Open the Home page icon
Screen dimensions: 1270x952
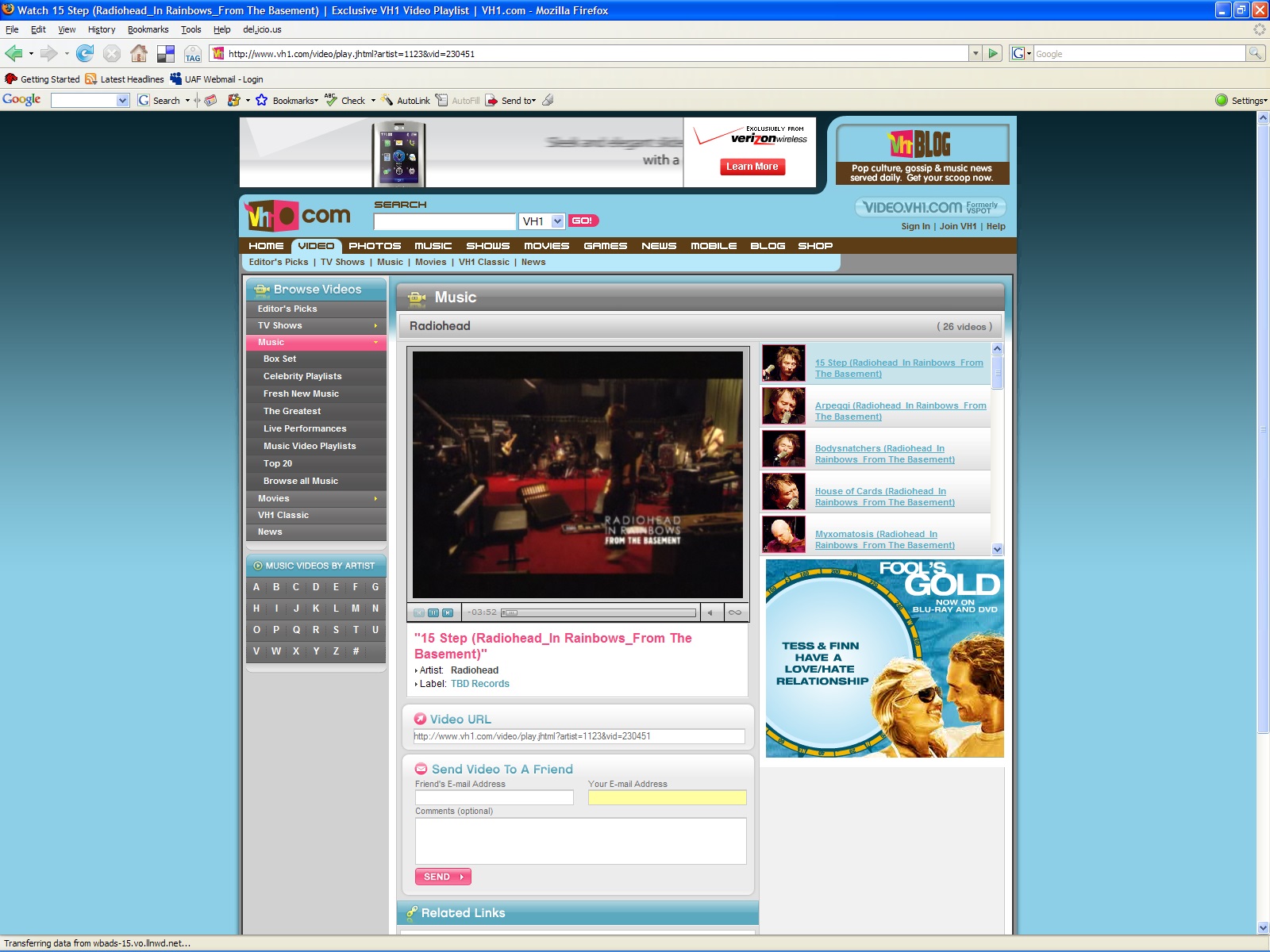[x=139, y=53]
